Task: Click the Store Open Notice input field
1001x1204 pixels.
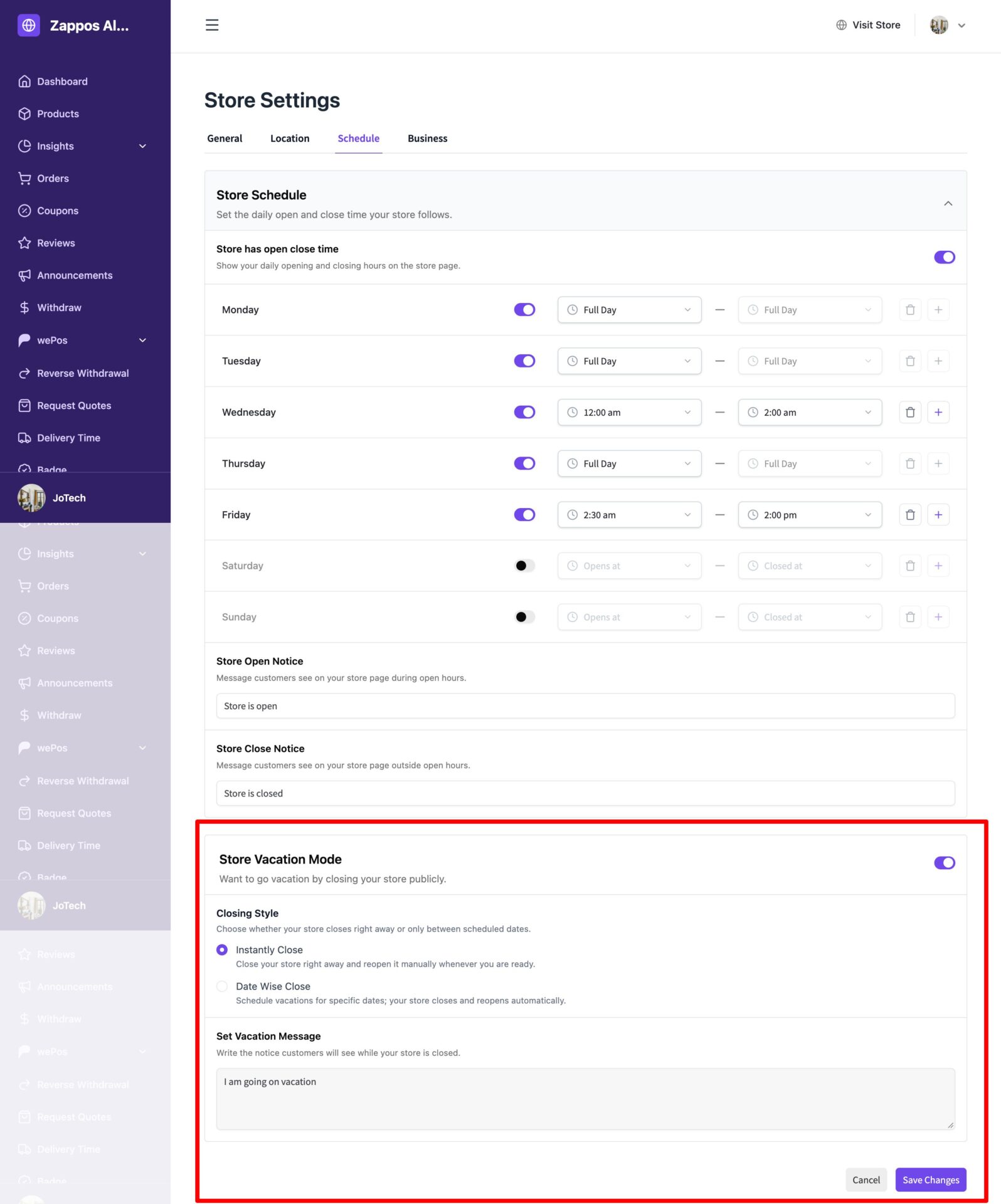Action: click(585, 706)
